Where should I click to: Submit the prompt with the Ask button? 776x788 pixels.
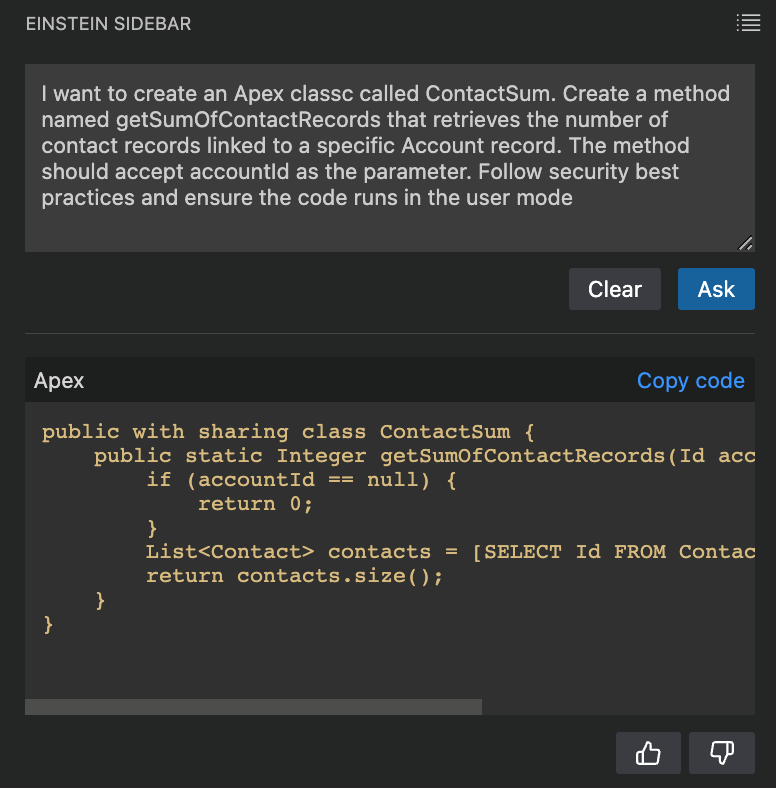pos(716,289)
